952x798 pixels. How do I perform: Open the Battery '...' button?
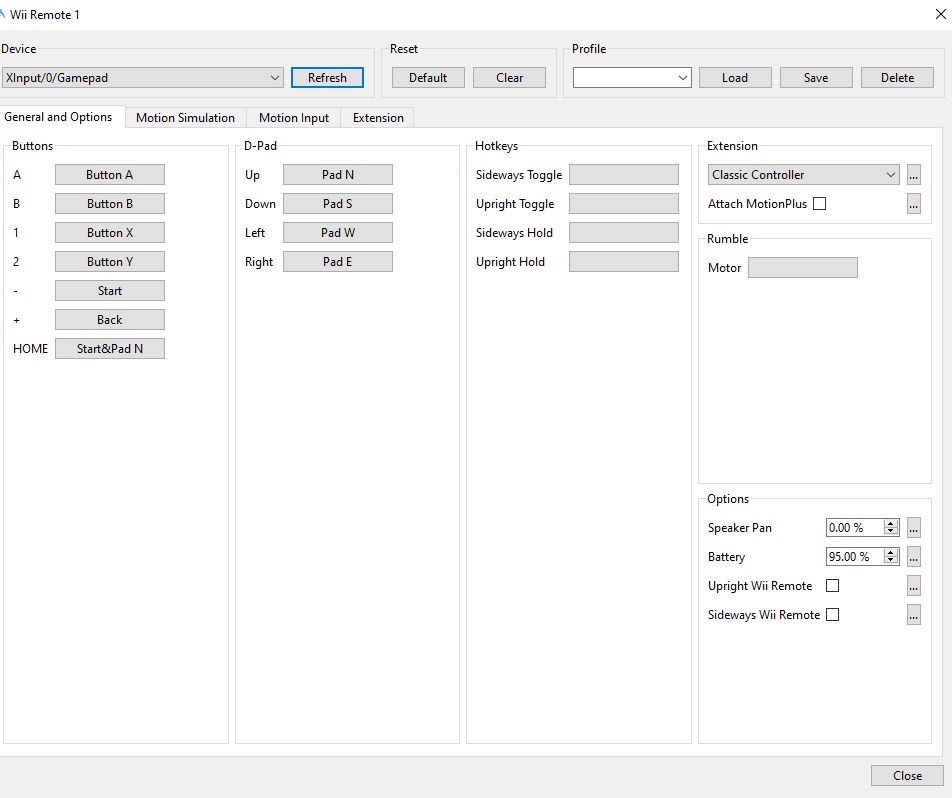913,557
